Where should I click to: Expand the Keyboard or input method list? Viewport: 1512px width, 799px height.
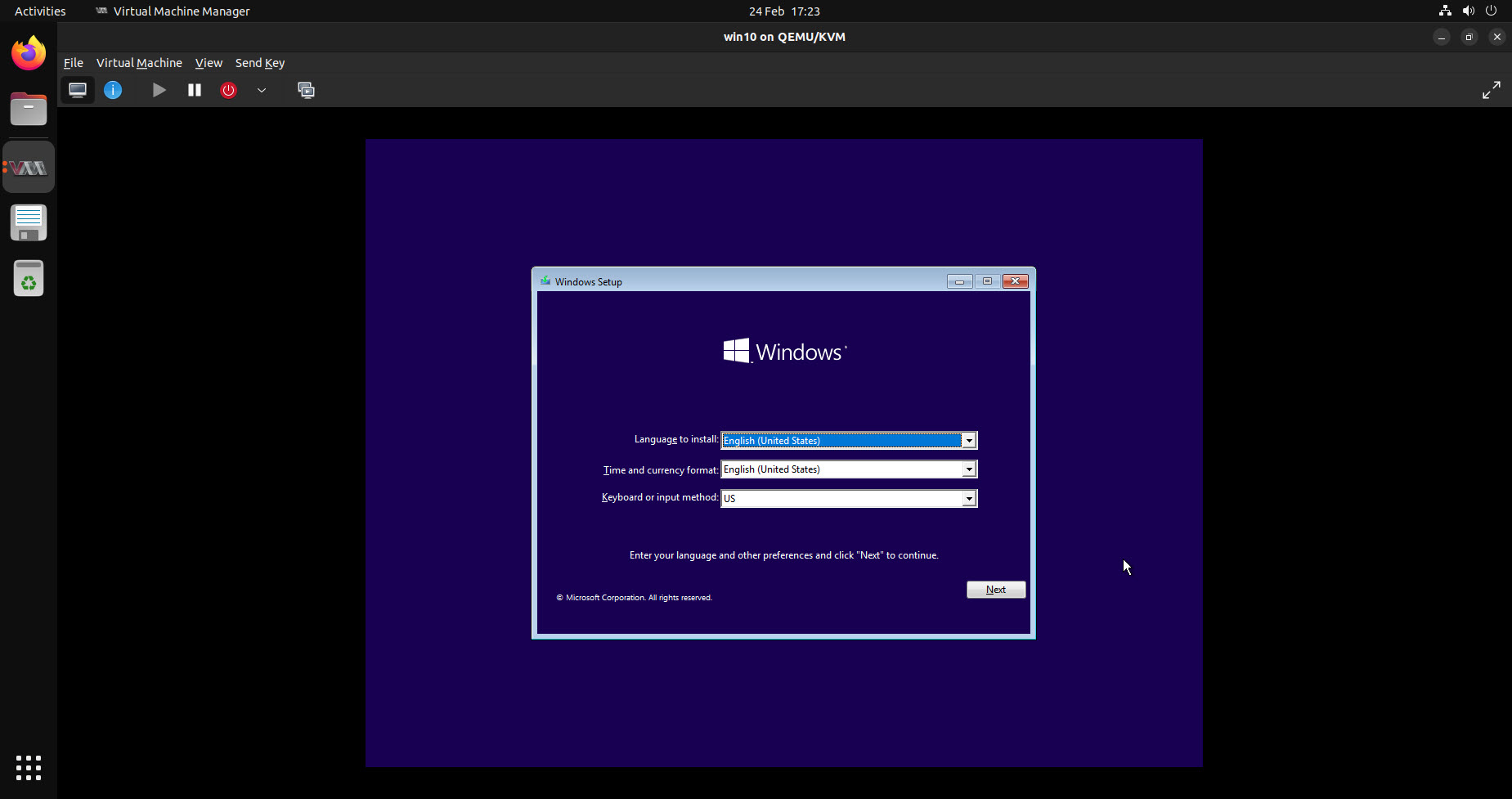point(969,498)
